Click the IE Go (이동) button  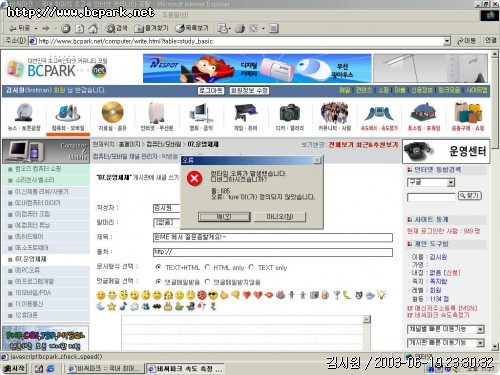click(x=467, y=41)
